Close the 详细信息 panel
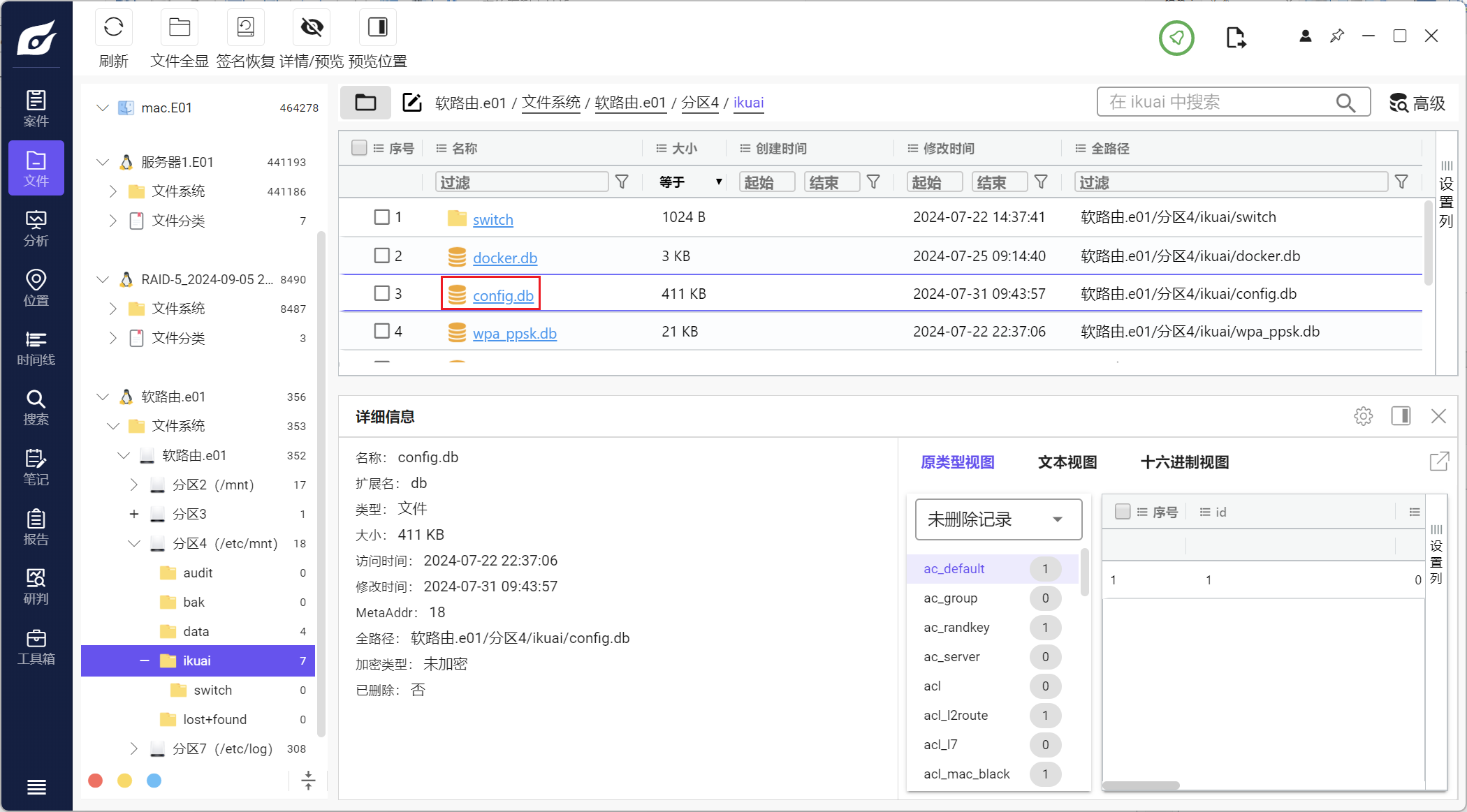Screen dimensions: 1467x812 [x=1438, y=416]
